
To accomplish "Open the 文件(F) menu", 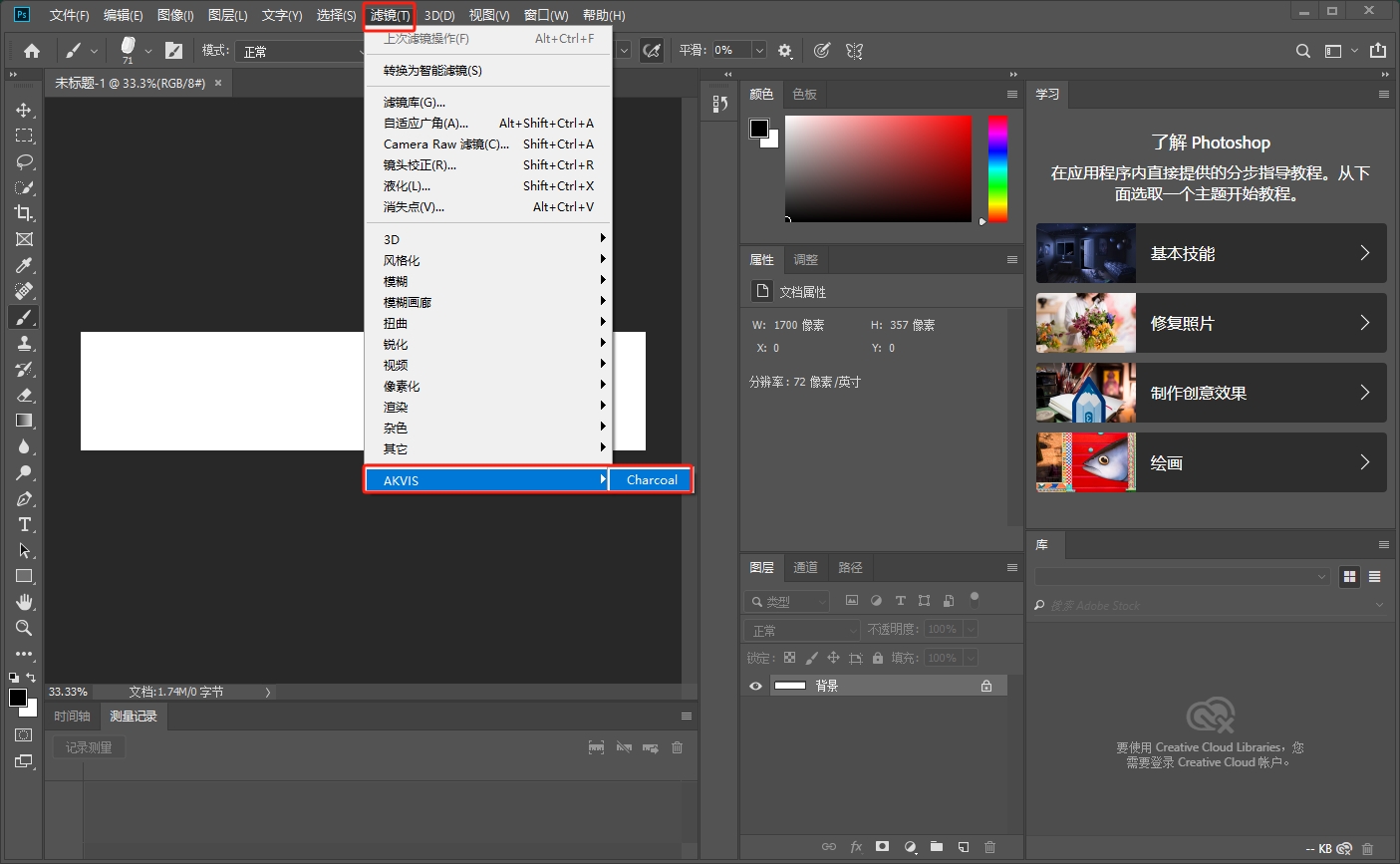I will point(69,15).
